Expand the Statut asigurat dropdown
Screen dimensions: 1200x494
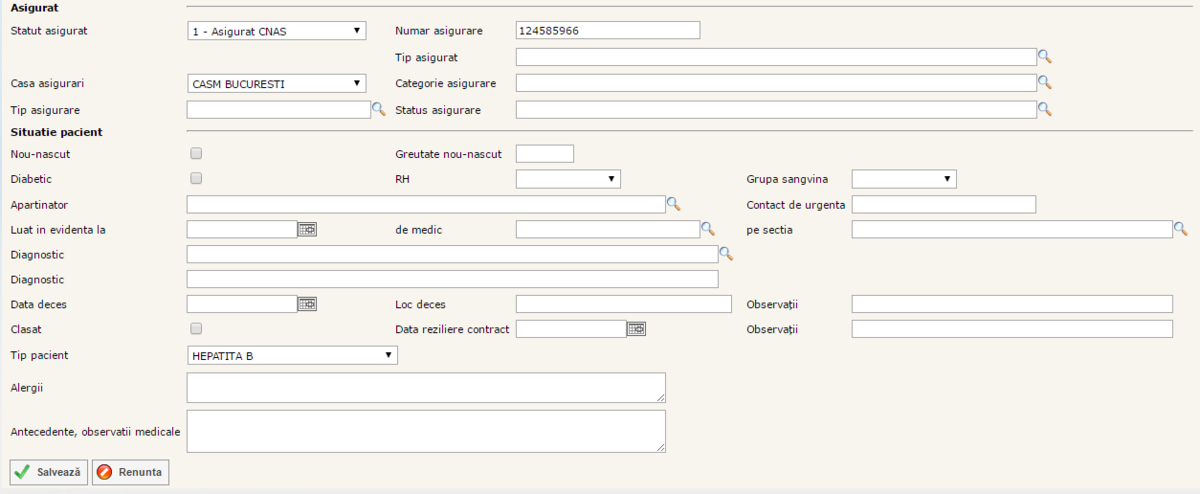click(276, 31)
